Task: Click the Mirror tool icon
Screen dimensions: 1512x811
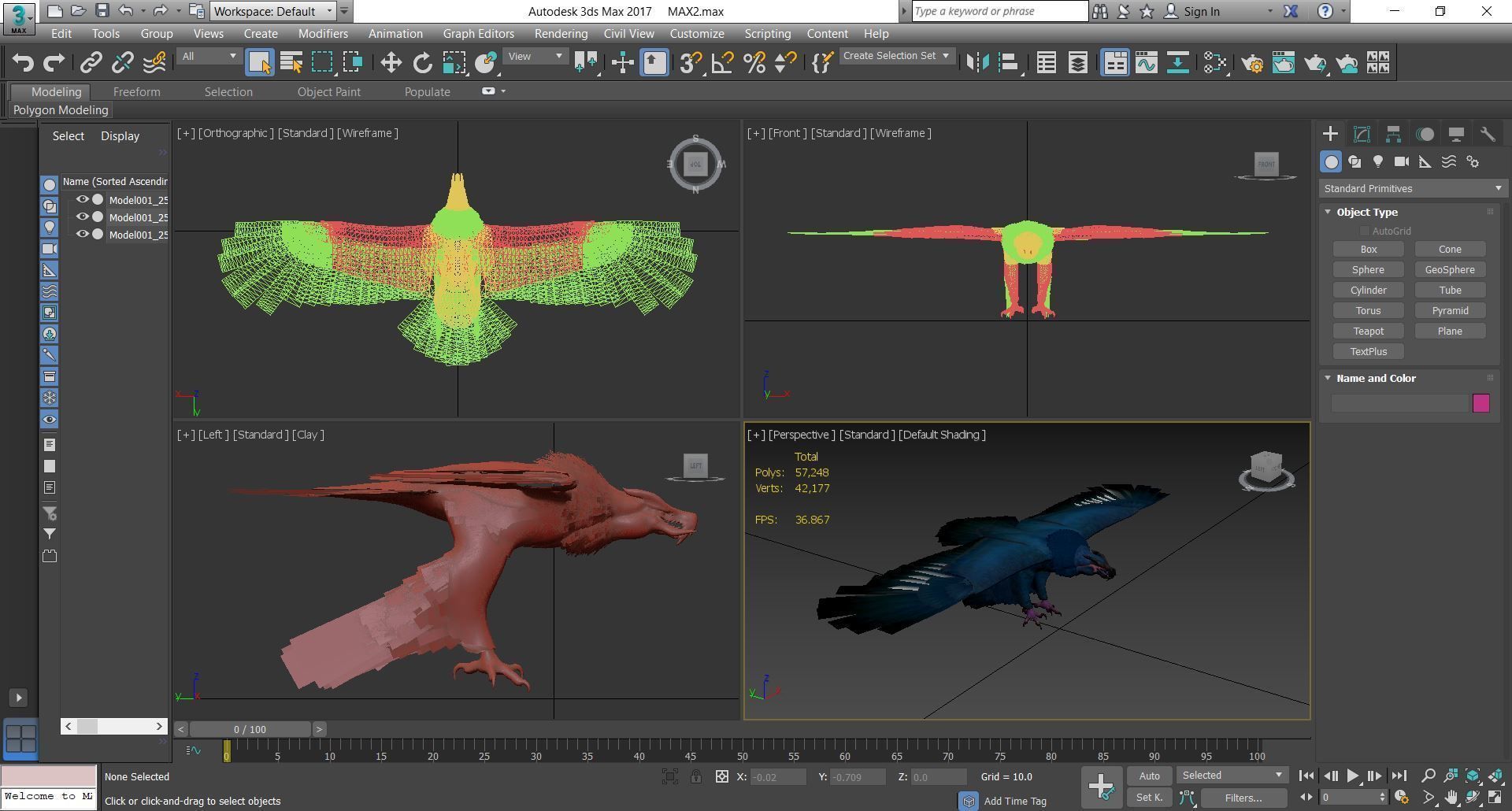Action: tap(977, 63)
